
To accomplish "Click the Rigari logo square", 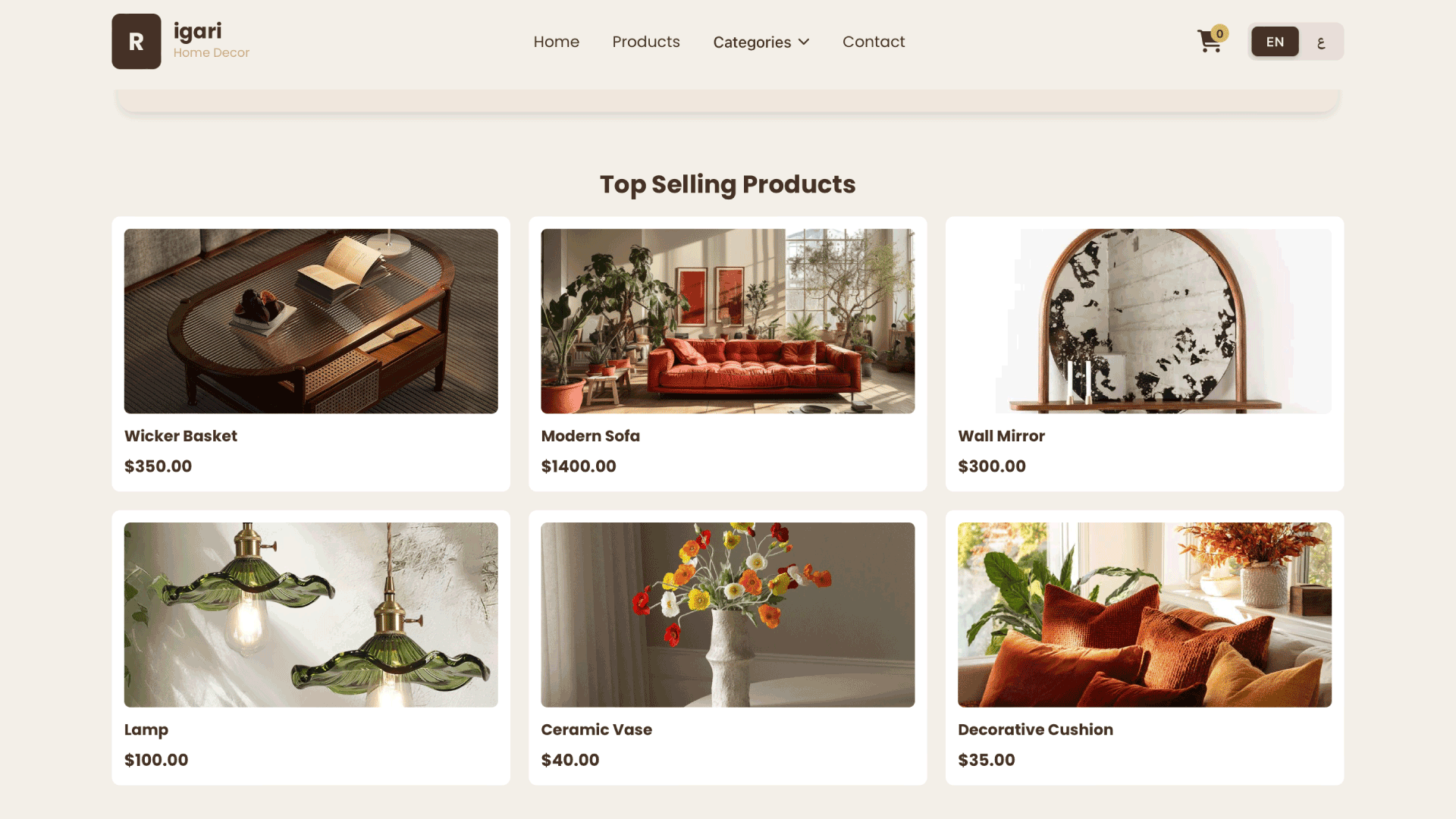I will click(136, 42).
